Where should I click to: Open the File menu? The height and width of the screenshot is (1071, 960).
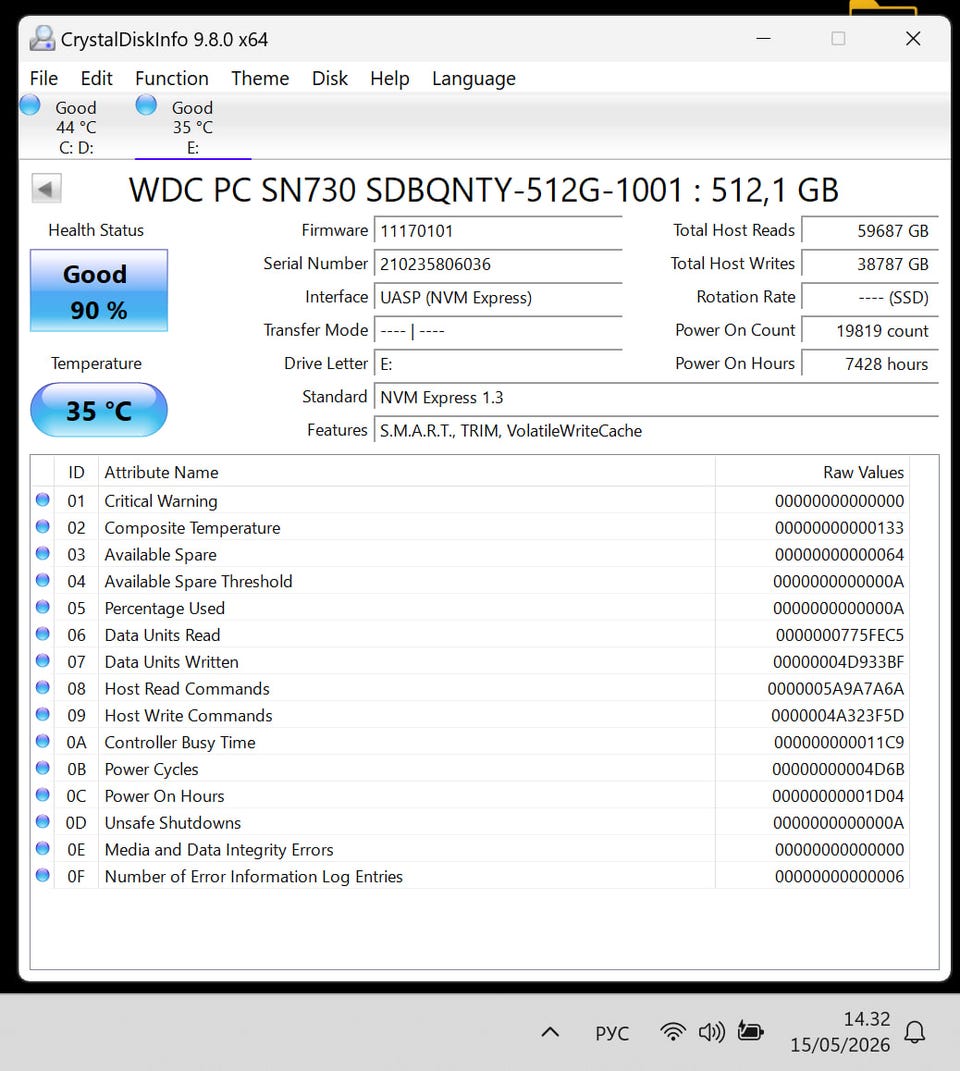44,79
